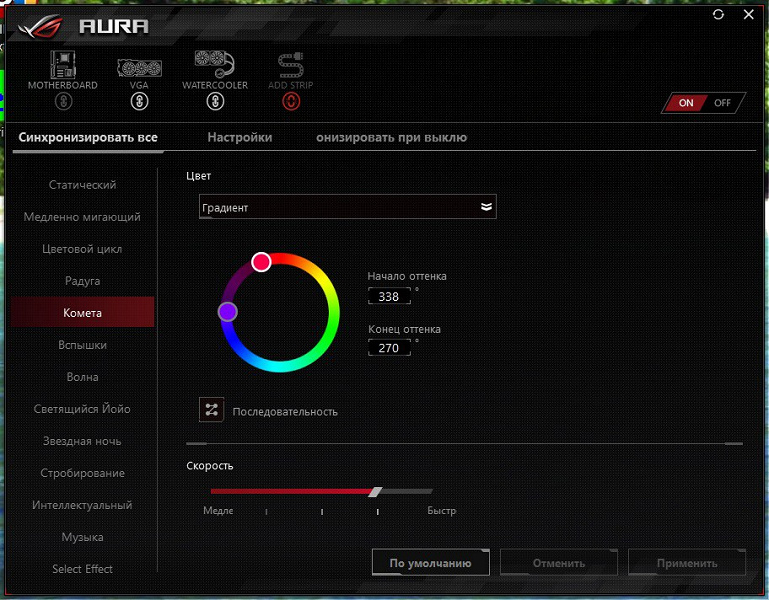Toggle sync link under Watercooler
The height and width of the screenshot is (600, 769).
(215, 102)
